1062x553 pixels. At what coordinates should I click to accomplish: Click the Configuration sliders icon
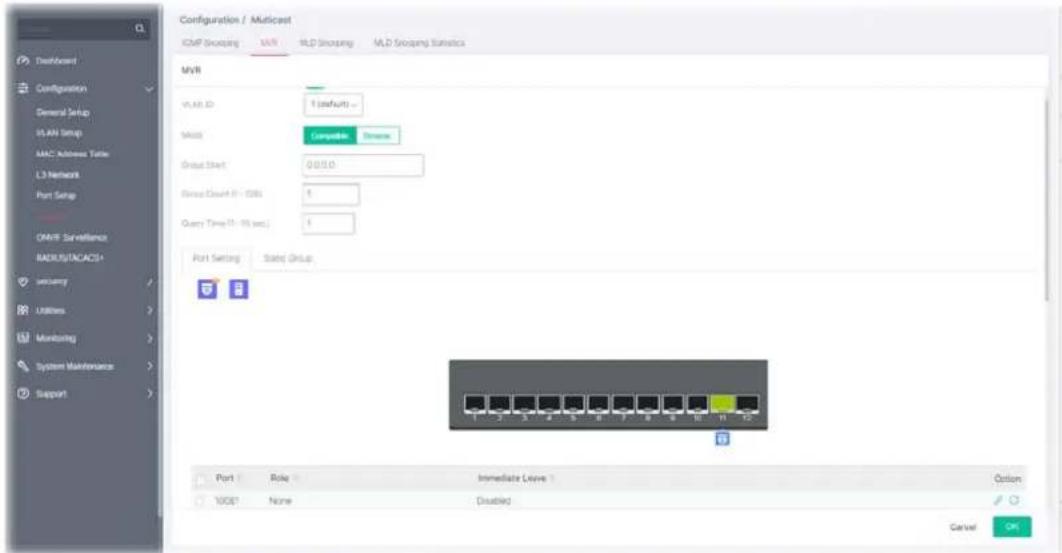tap(23, 88)
